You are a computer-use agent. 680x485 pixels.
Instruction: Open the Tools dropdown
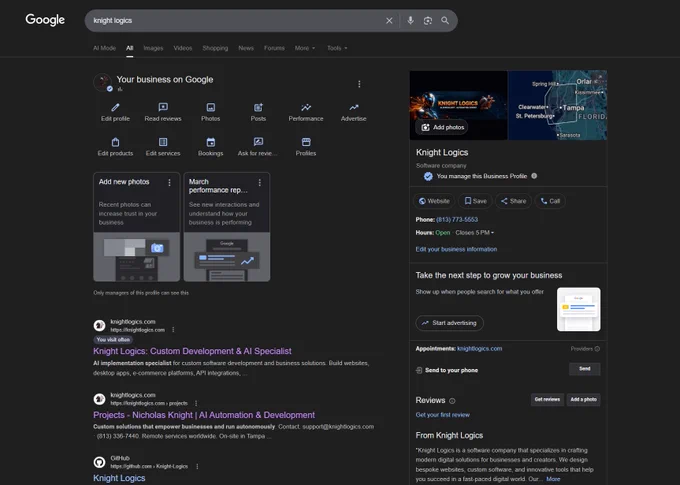point(337,48)
